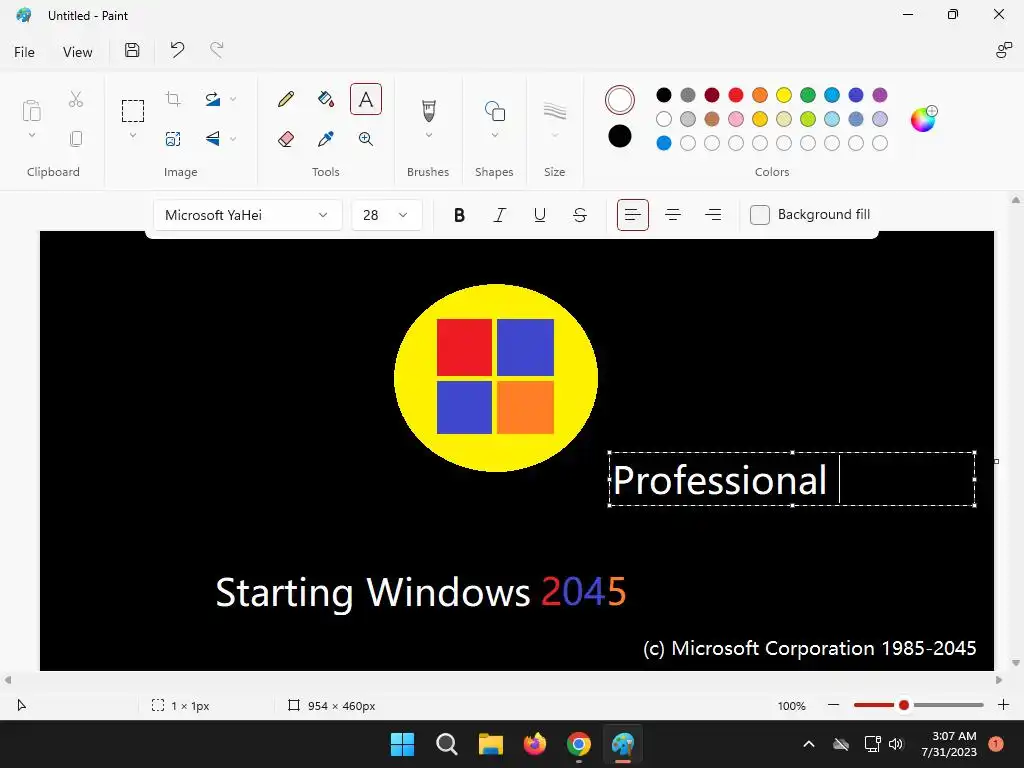This screenshot has width=1024, height=768.
Task: Select the Eraser tool
Action: (285, 139)
